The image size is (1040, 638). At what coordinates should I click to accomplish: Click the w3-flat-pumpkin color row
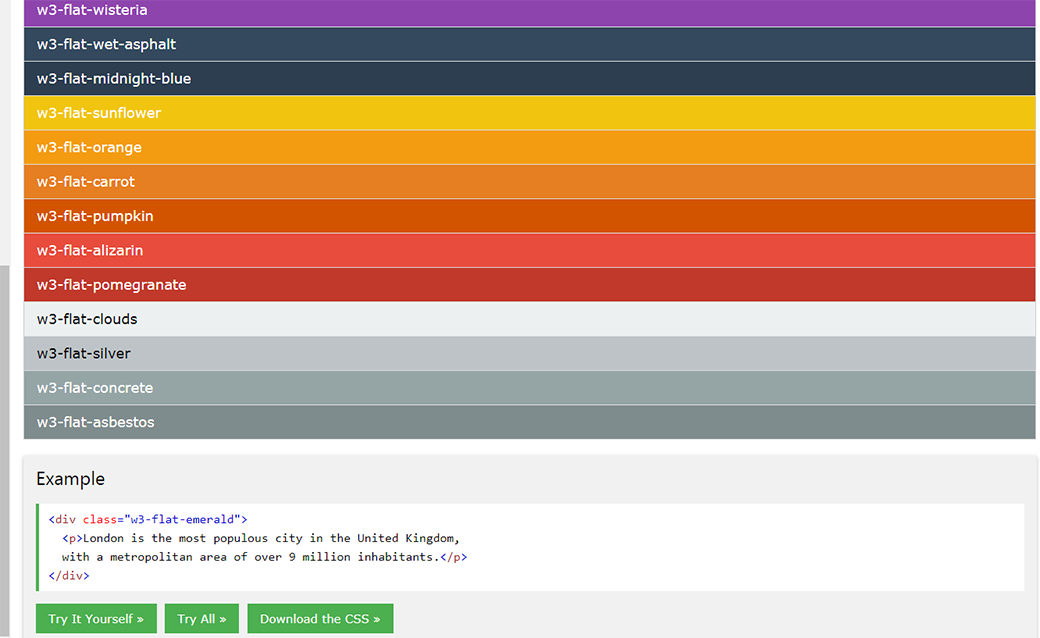pyautogui.click(x=529, y=216)
